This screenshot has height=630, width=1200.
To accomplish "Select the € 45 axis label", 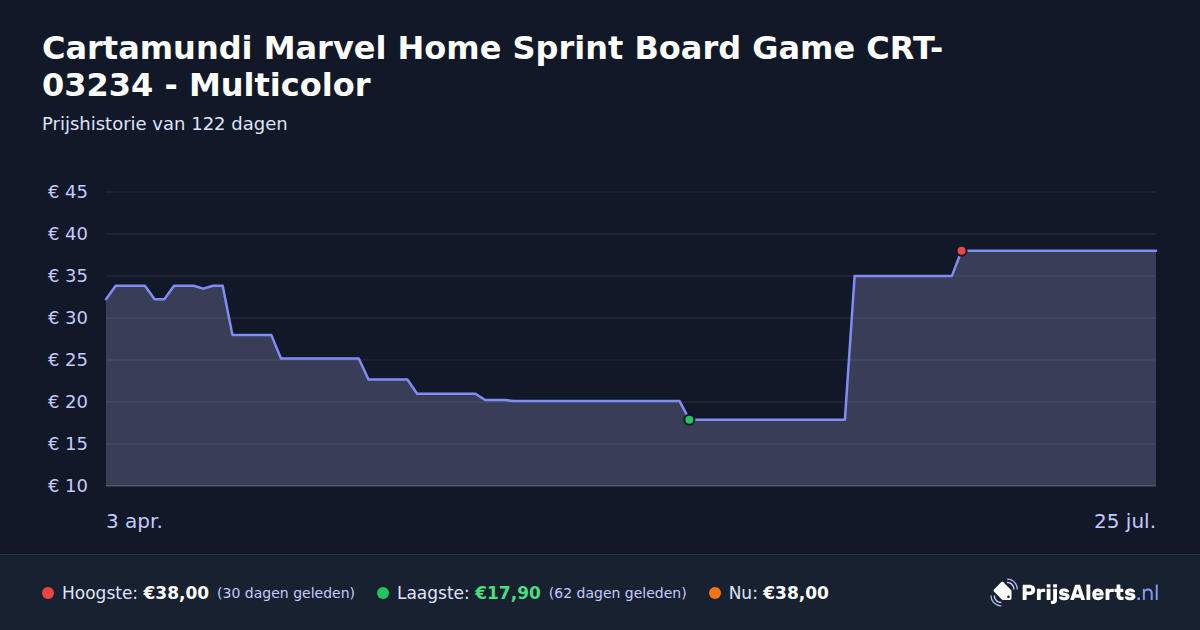I will point(68,192).
